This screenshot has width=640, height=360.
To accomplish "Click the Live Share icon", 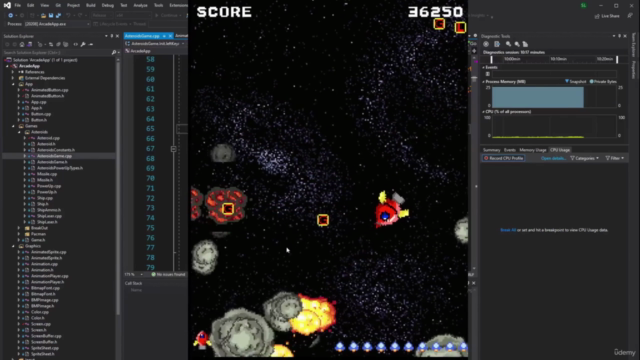I will click(x=598, y=16).
